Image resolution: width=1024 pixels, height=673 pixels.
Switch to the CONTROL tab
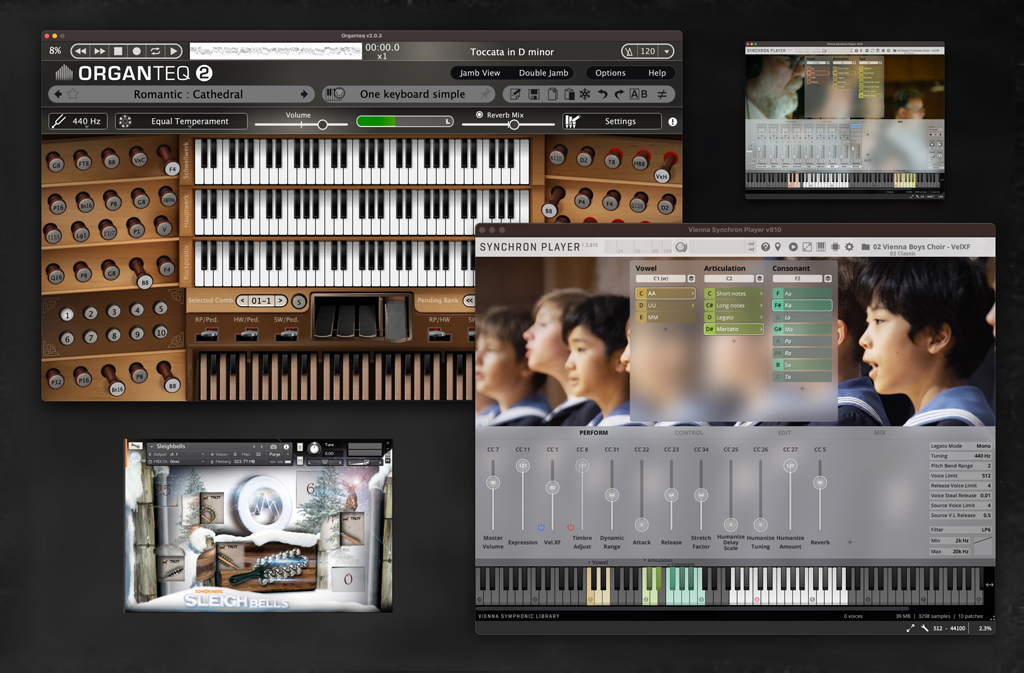tap(689, 433)
